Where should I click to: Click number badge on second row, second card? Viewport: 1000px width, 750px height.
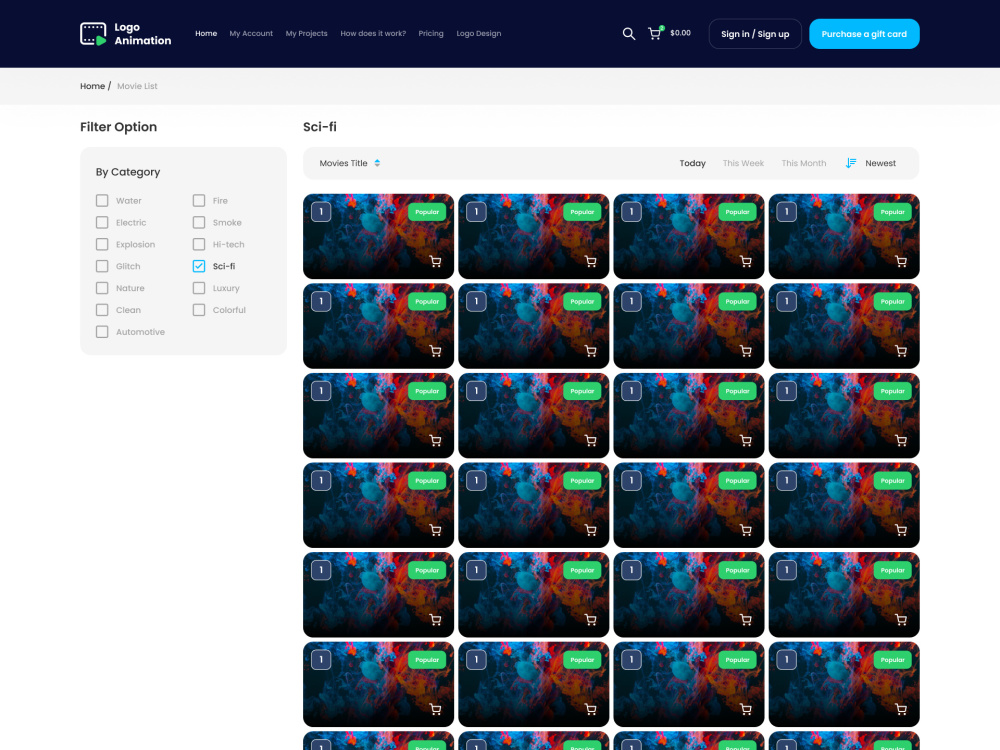click(x=476, y=302)
